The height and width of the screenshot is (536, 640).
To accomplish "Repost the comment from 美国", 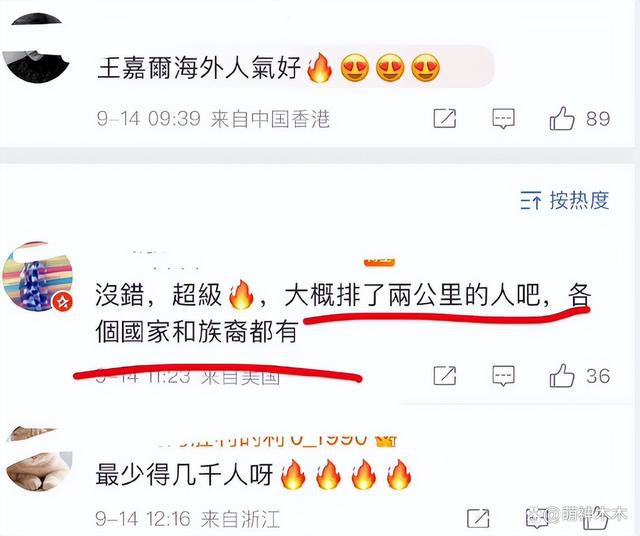I will tap(444, 375).
